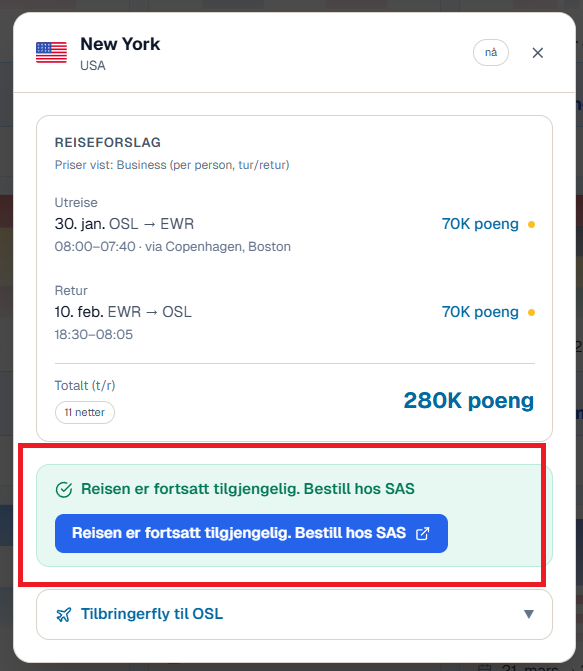Close the New York dialog
583x671 pixels.
tap(538, 53)
